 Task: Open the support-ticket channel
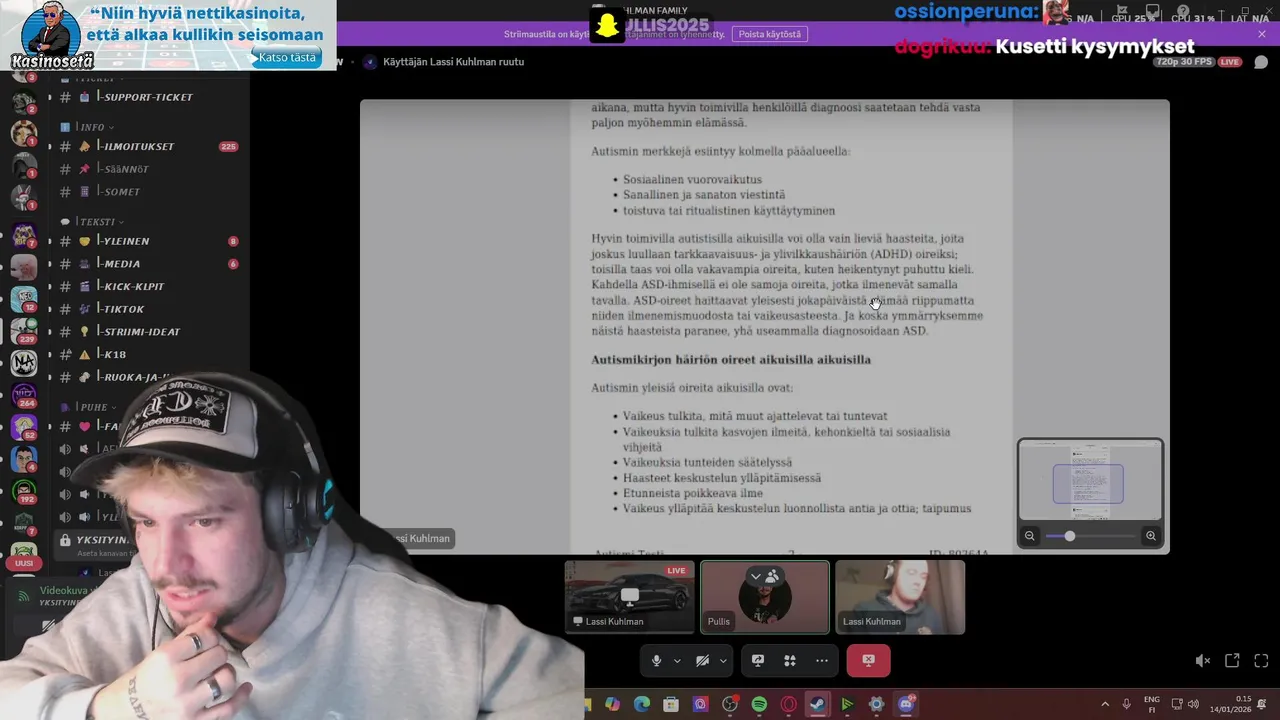click(150, 97)
